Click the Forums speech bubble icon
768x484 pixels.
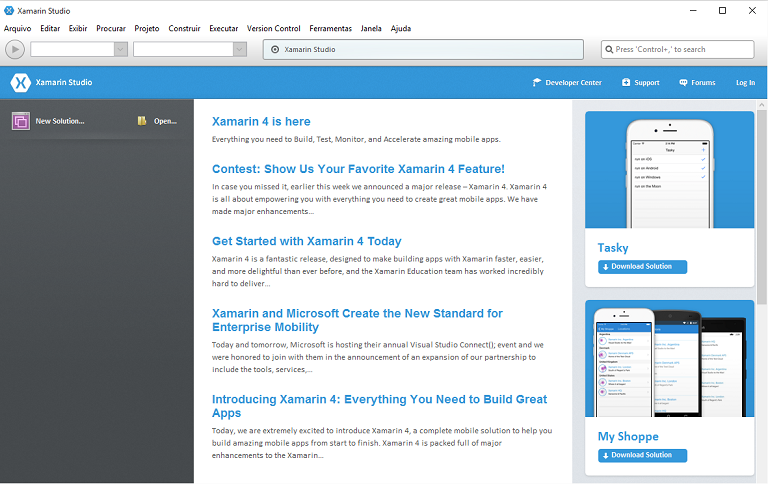(683, 82)
